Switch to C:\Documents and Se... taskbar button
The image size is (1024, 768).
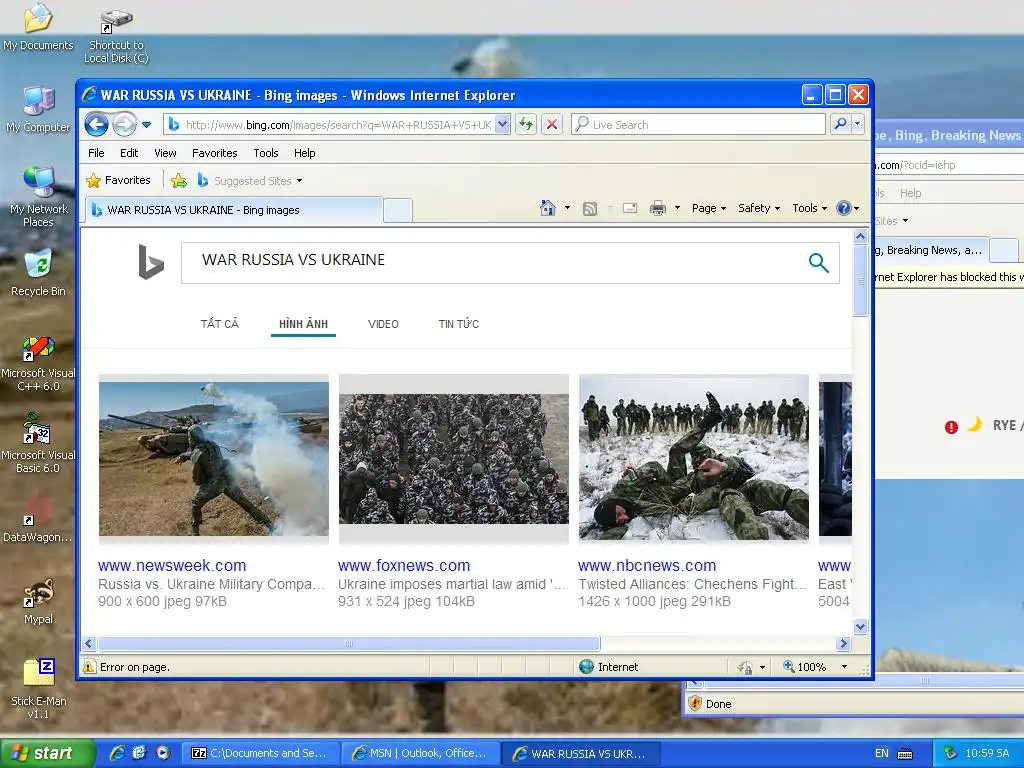(260, 753)
